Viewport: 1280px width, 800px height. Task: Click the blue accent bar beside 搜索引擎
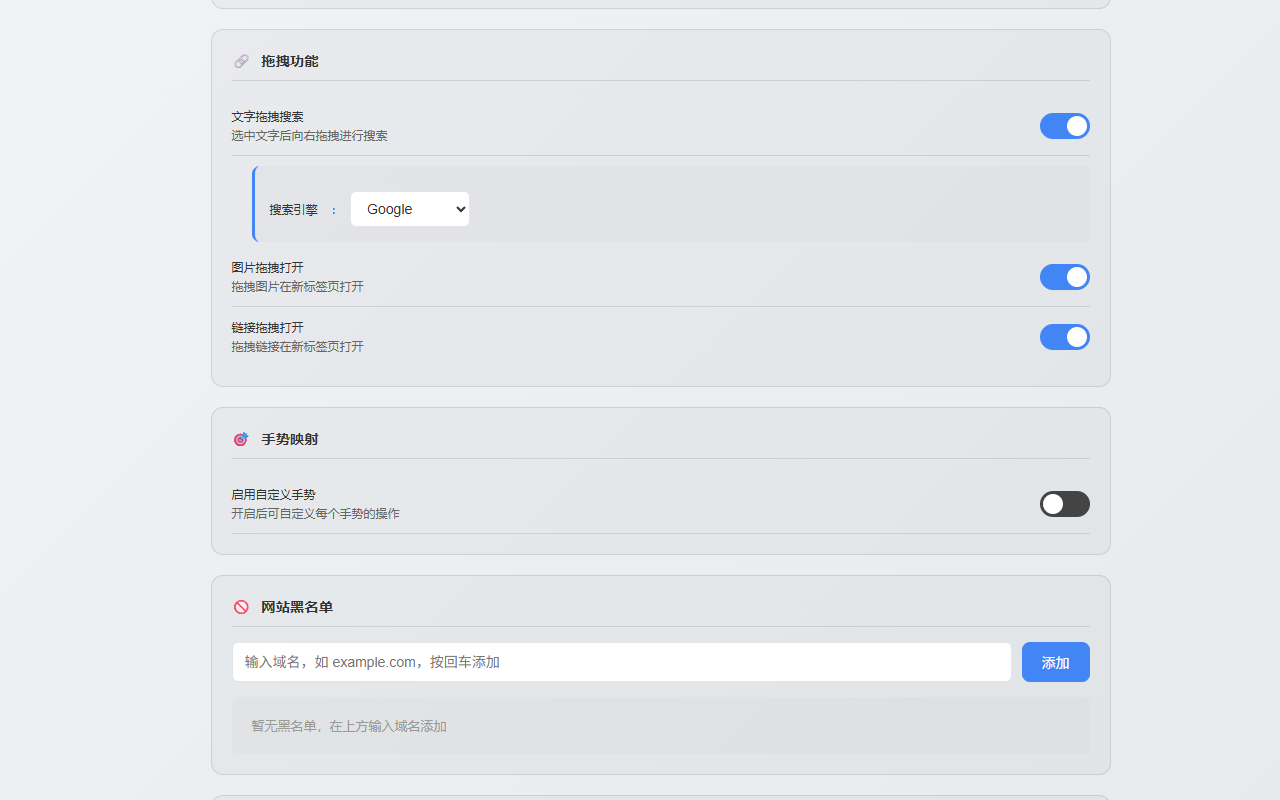[256, 204]
